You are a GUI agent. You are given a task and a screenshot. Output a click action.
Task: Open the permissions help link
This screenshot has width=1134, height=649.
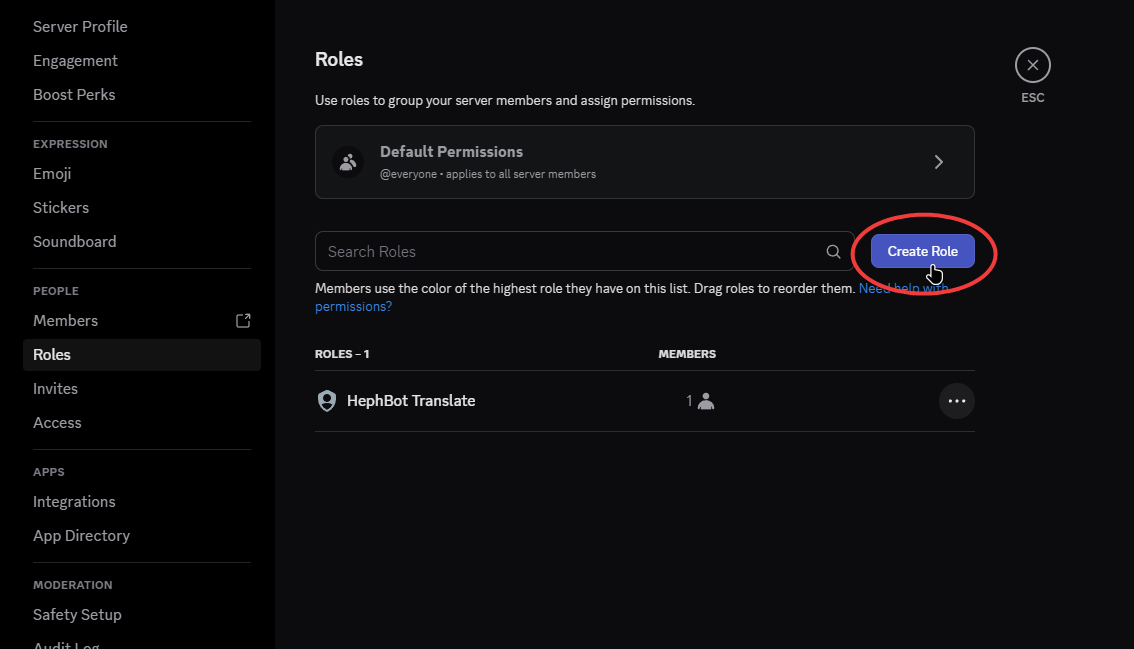point(353,307)
